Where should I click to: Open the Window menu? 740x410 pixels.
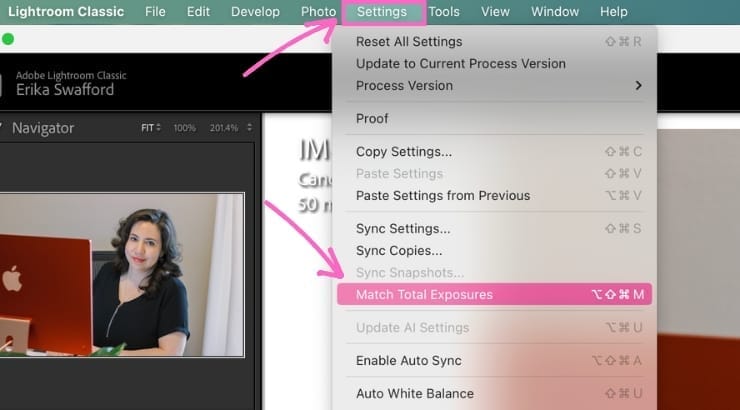coord(555,12)
